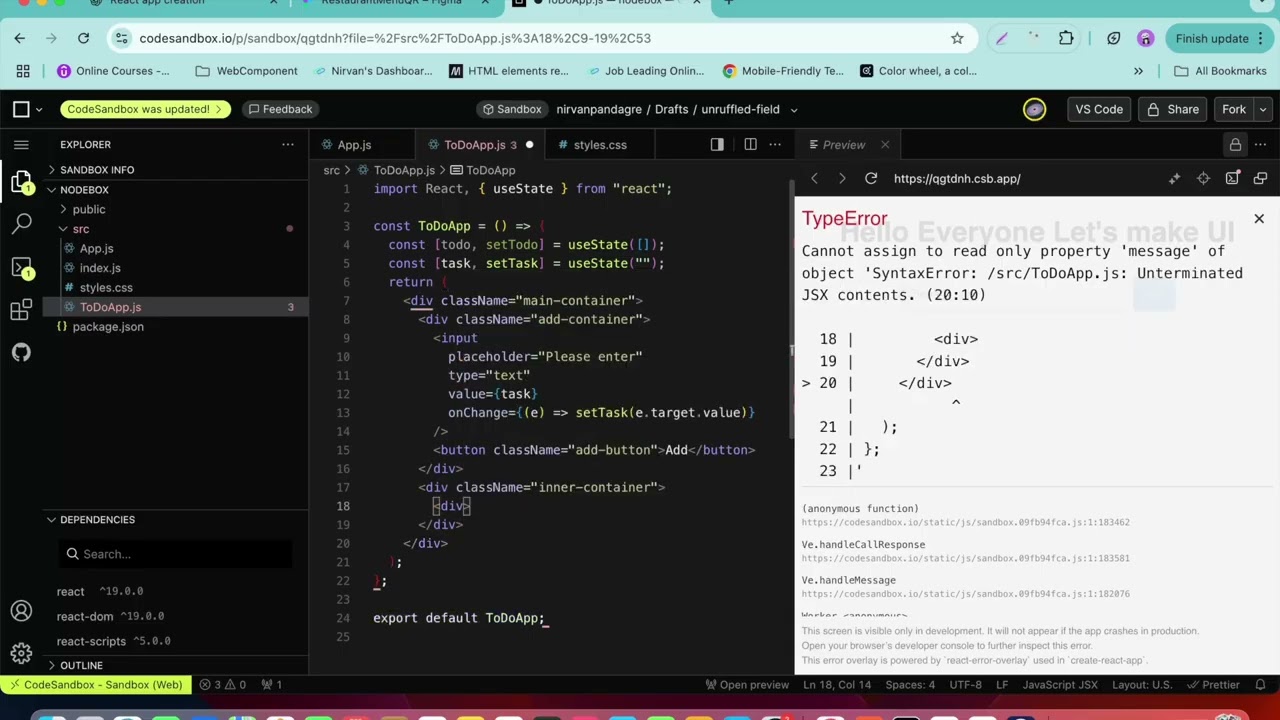1280x720 pixels.
Task: Open the Explorer more actions ellipsis
Action: pyautogui.click(x=288, y=145)
